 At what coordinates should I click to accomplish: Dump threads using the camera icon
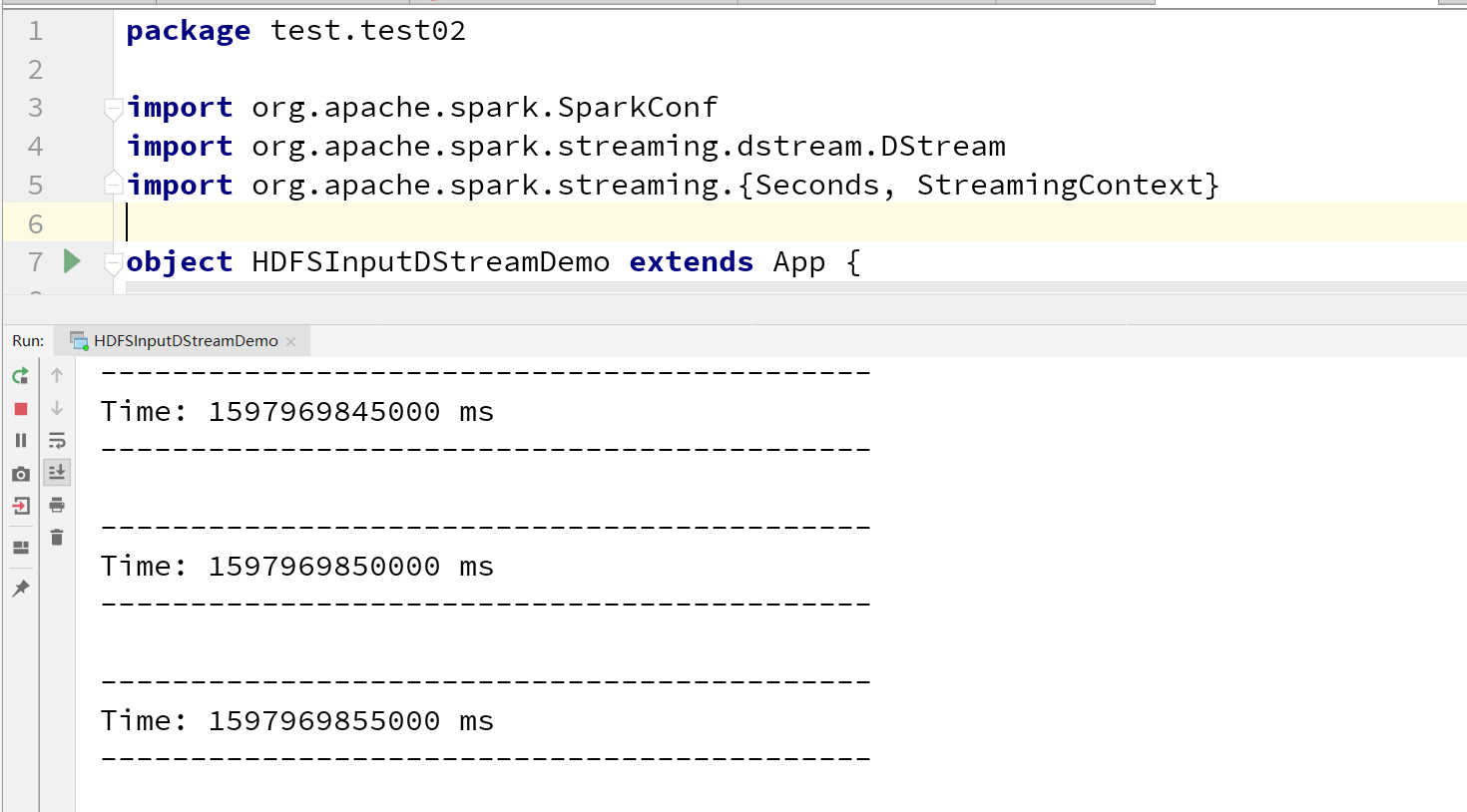pyautogui.click(x=20, y=474)
